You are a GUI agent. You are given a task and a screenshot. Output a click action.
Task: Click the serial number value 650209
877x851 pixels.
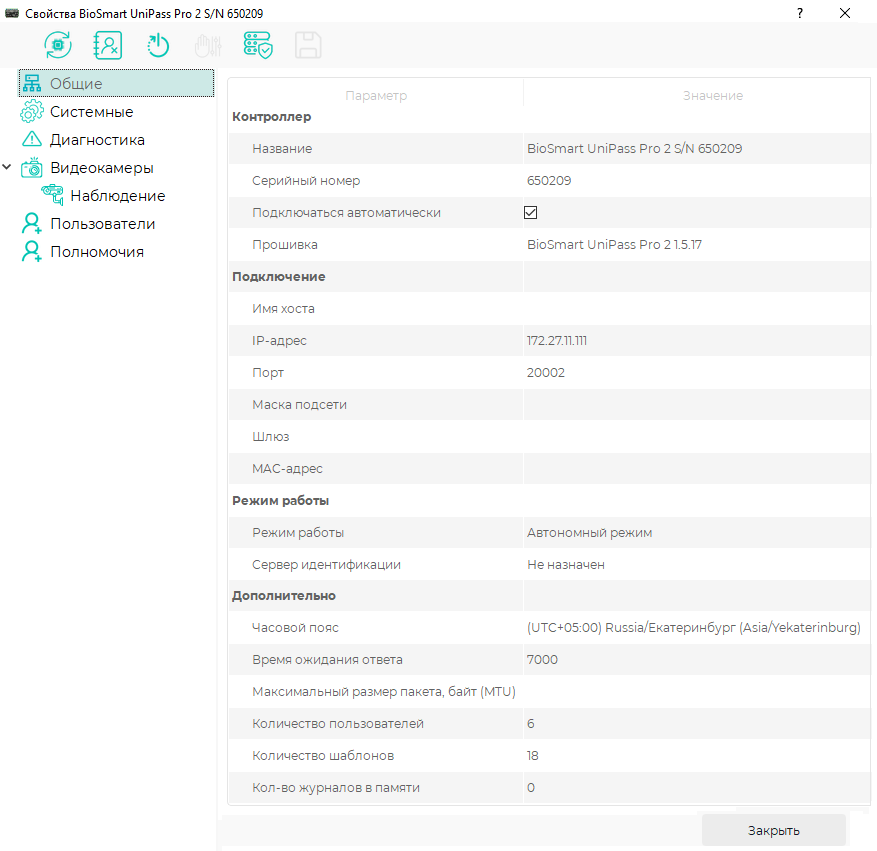(x=549, y=181)
